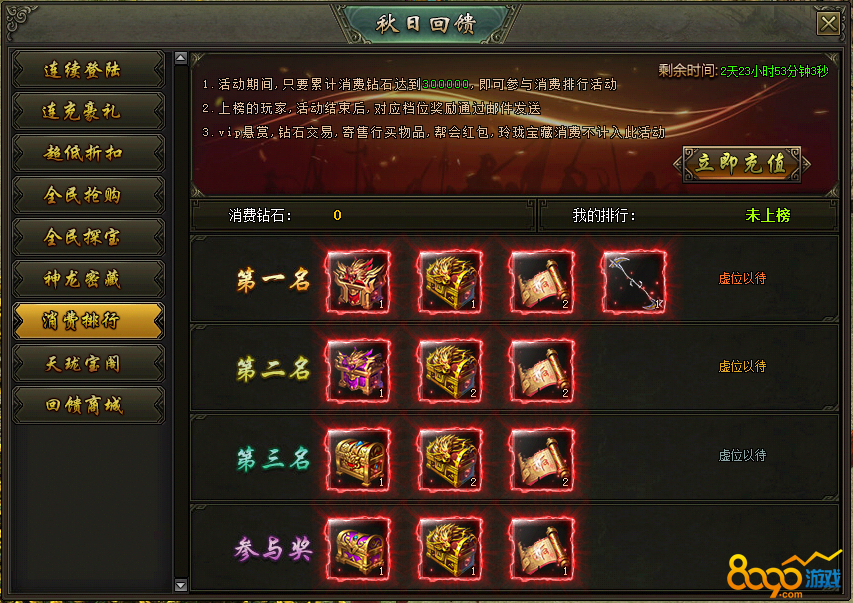The height and width of the screenshot is (603, 853).
Task: Open the 天珑宝阁 tab
Action: pos(89,363)
